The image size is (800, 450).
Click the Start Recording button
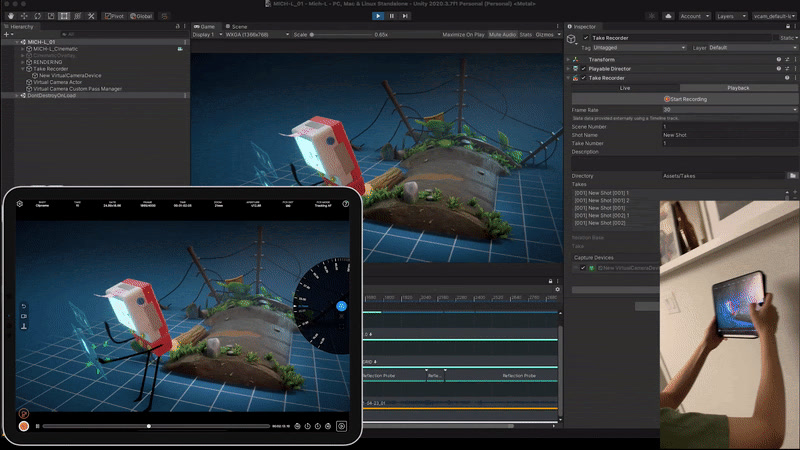point(685,99)
